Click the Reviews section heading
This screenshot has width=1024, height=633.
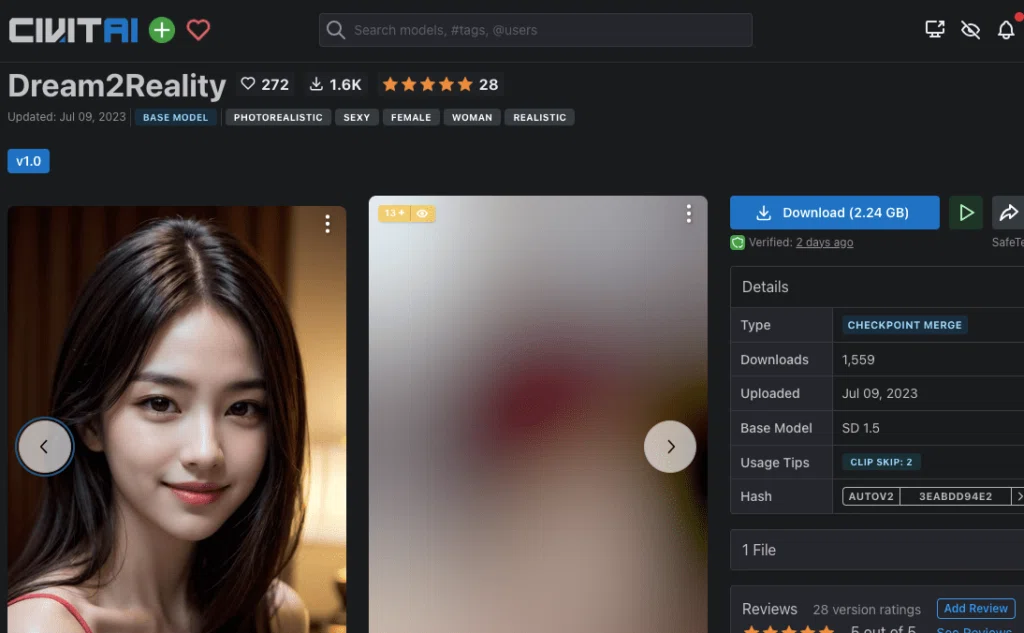[769, 609]
